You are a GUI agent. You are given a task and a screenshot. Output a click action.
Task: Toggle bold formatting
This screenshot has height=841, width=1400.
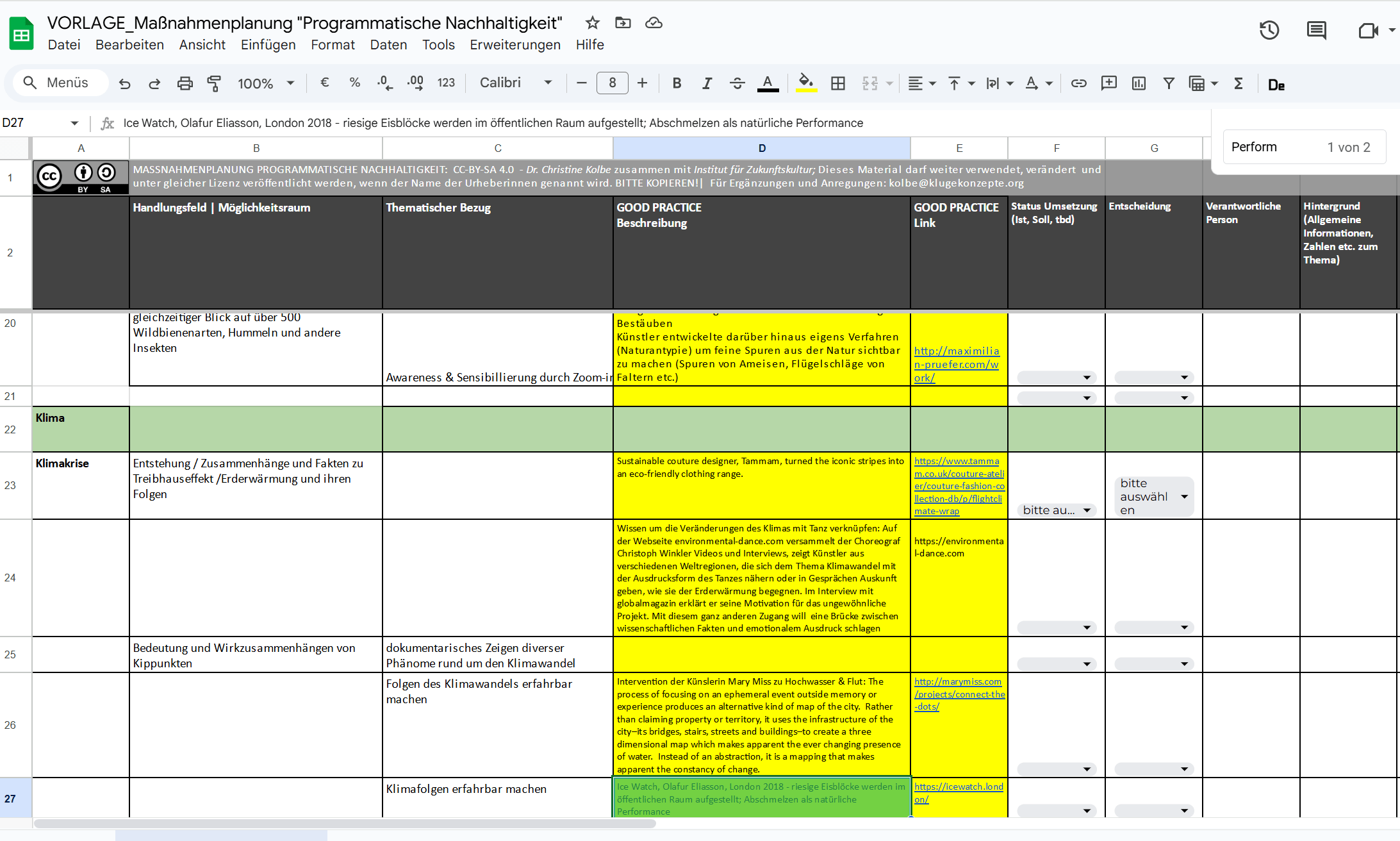(677, 83)
